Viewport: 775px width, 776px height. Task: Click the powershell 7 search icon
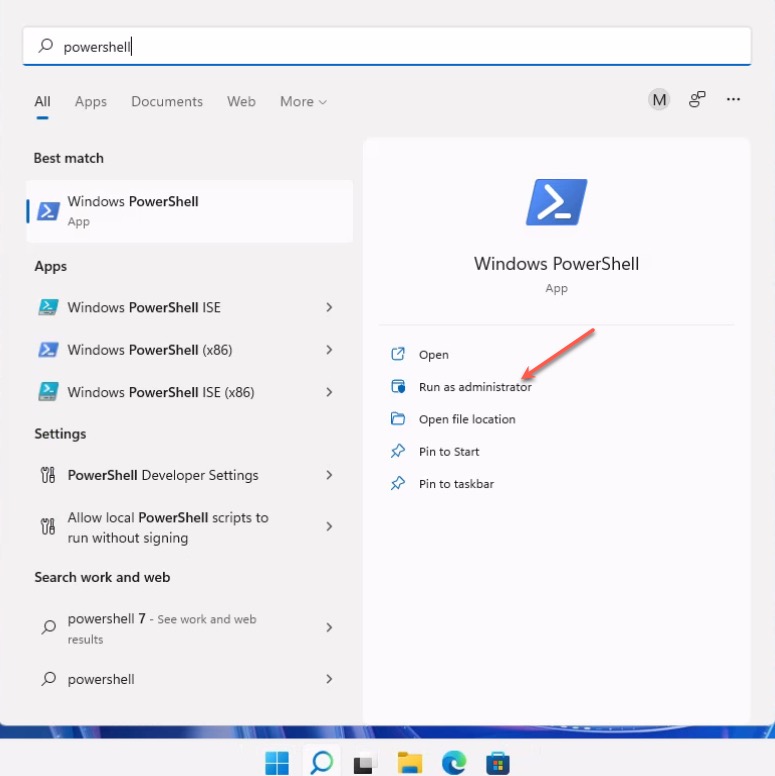(48, 627)
